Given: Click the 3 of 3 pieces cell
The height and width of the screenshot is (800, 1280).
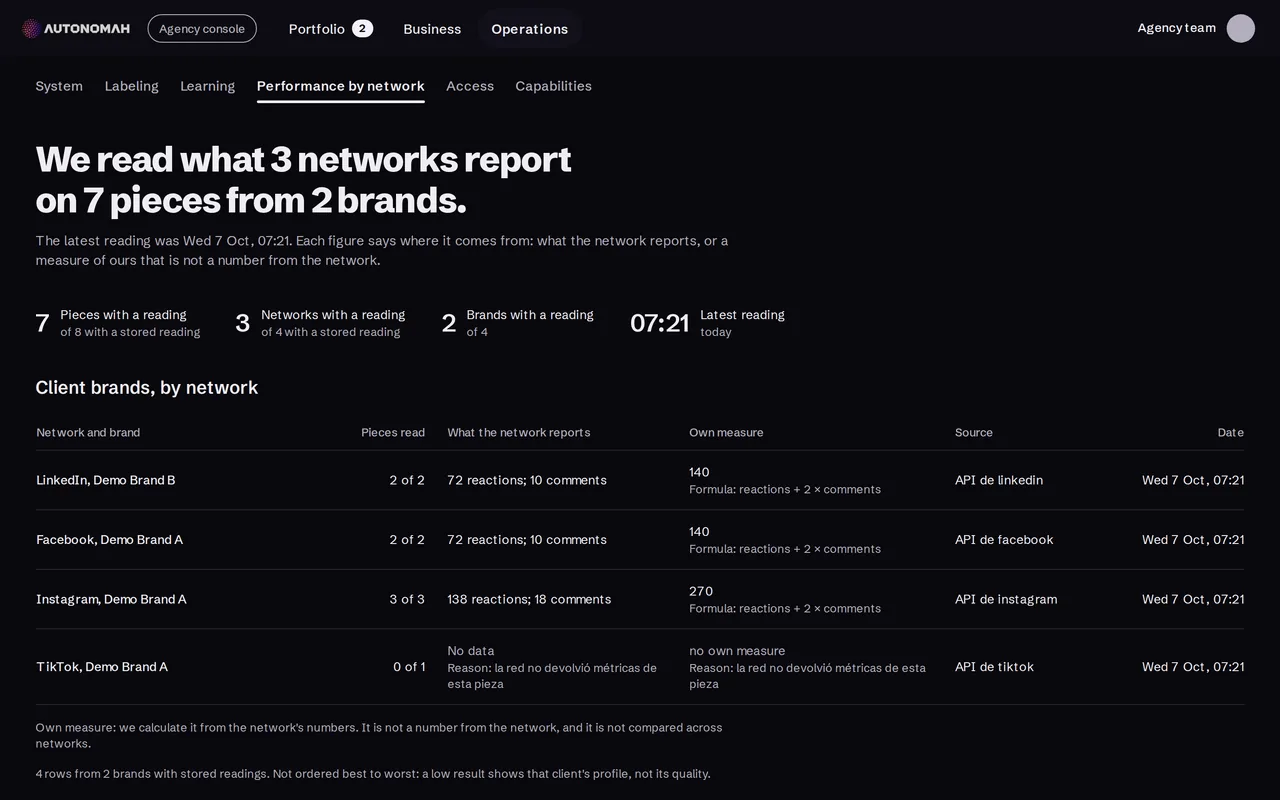Looking at the screenshot, I should [x=407, y=599].
